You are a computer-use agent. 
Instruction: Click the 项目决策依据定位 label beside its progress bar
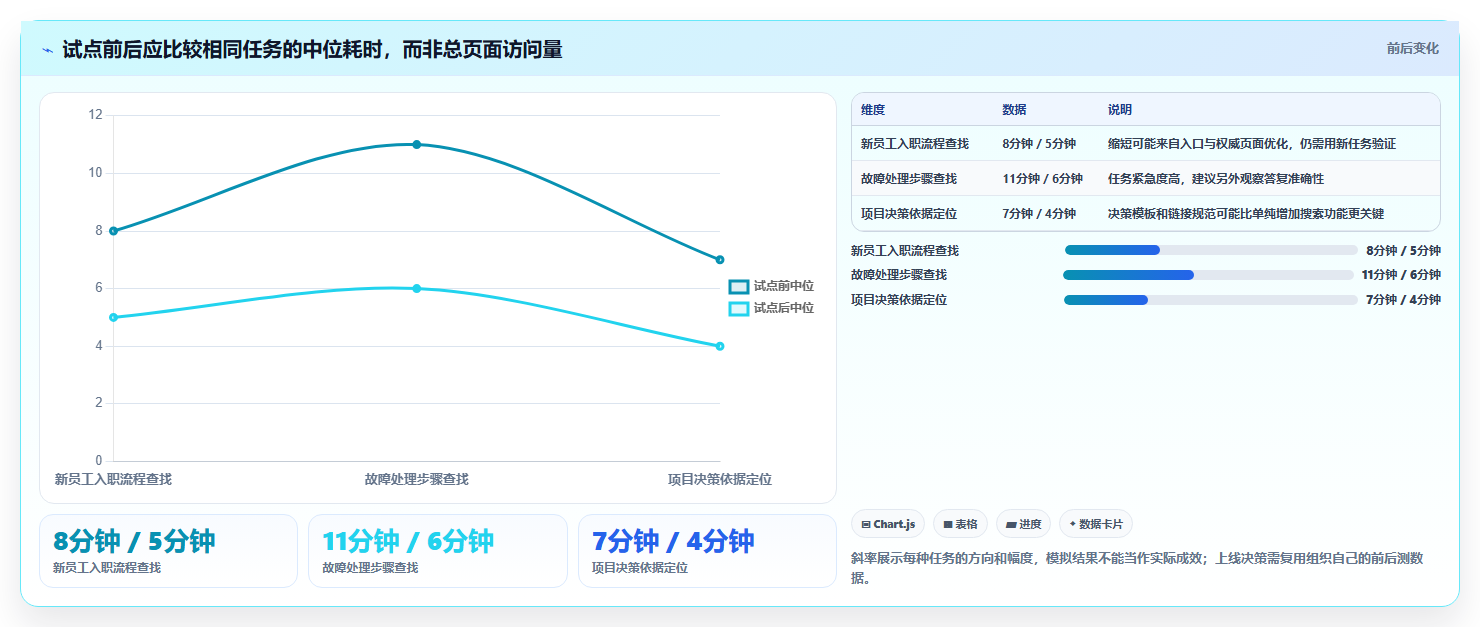(899, 300)
